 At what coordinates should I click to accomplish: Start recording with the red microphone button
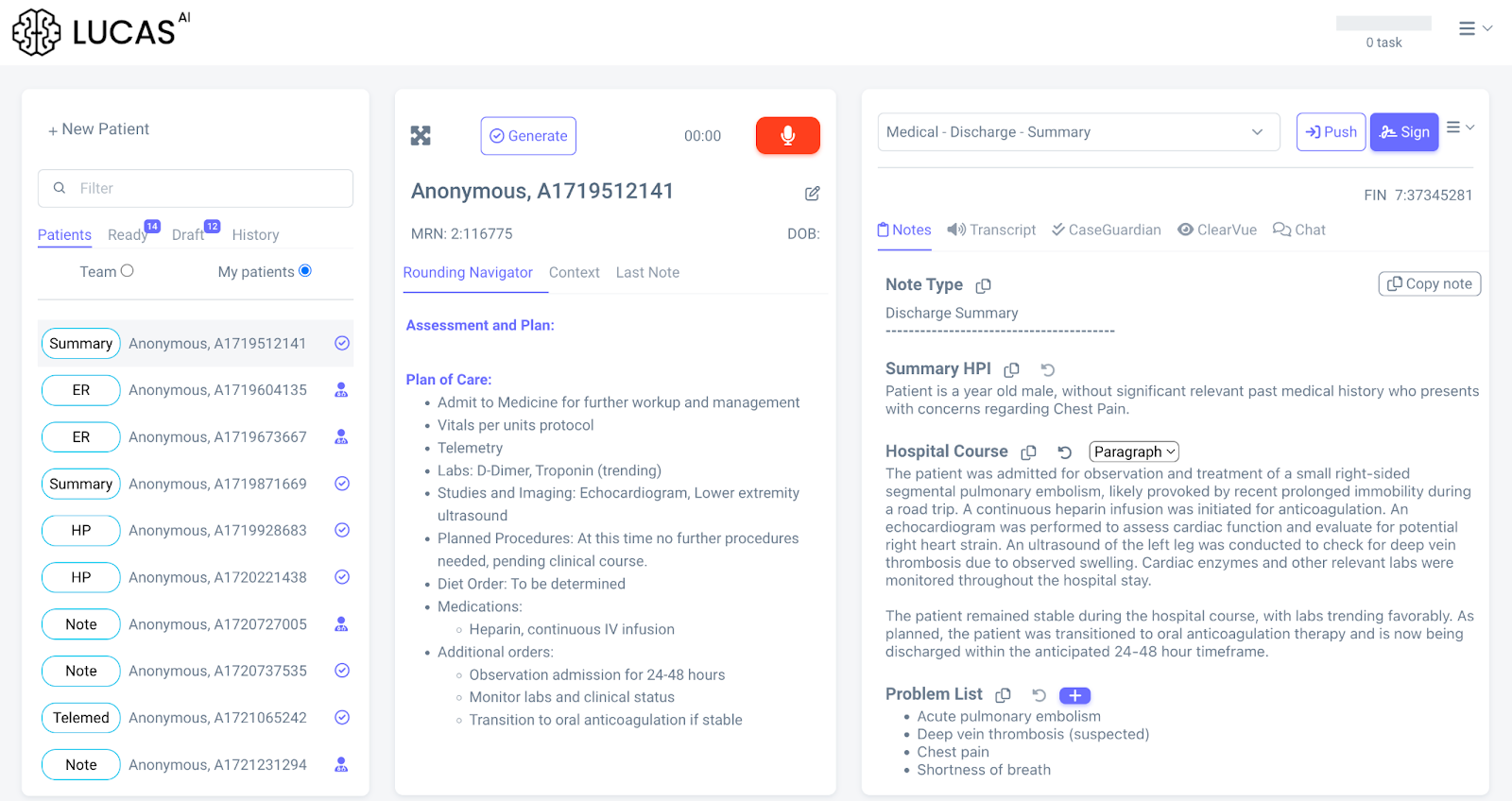(787, 136)
